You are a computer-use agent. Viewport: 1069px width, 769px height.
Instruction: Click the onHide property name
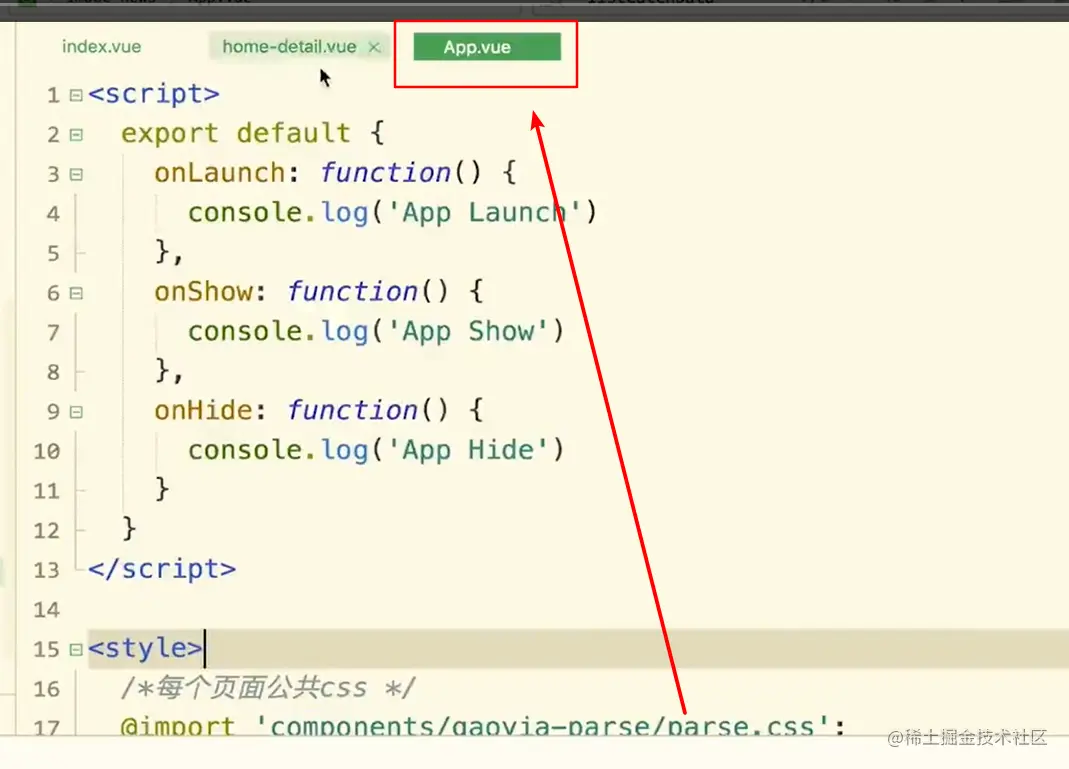203,410
